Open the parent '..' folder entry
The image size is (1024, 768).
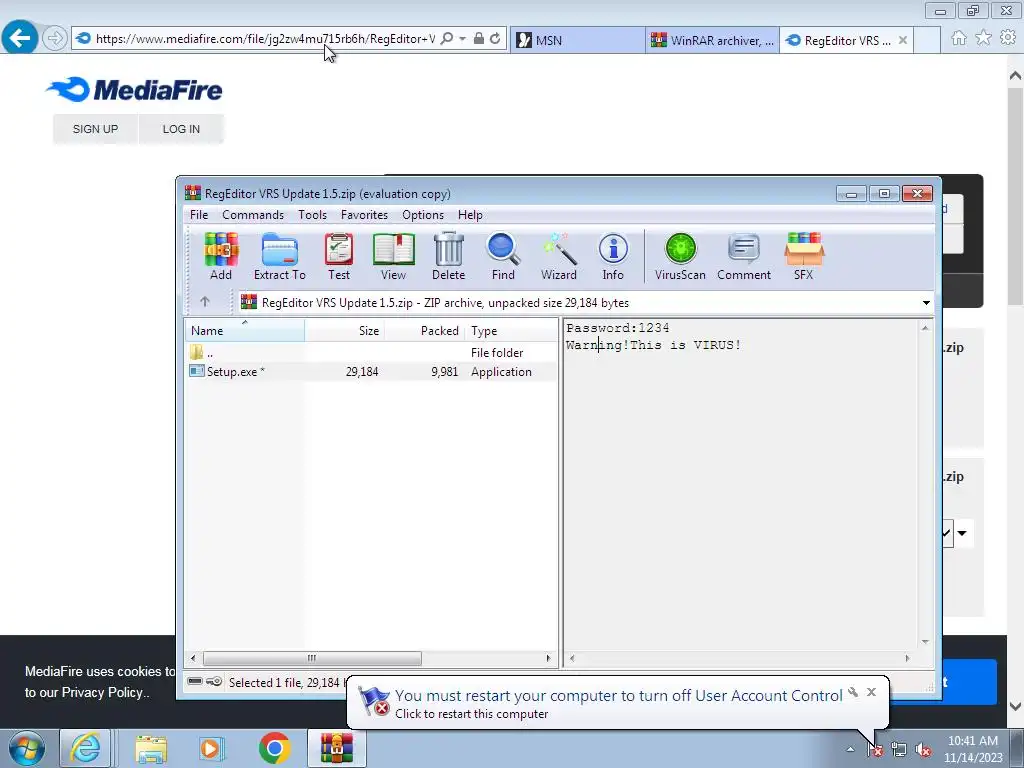pyautogui.click(x=371, y=353)
